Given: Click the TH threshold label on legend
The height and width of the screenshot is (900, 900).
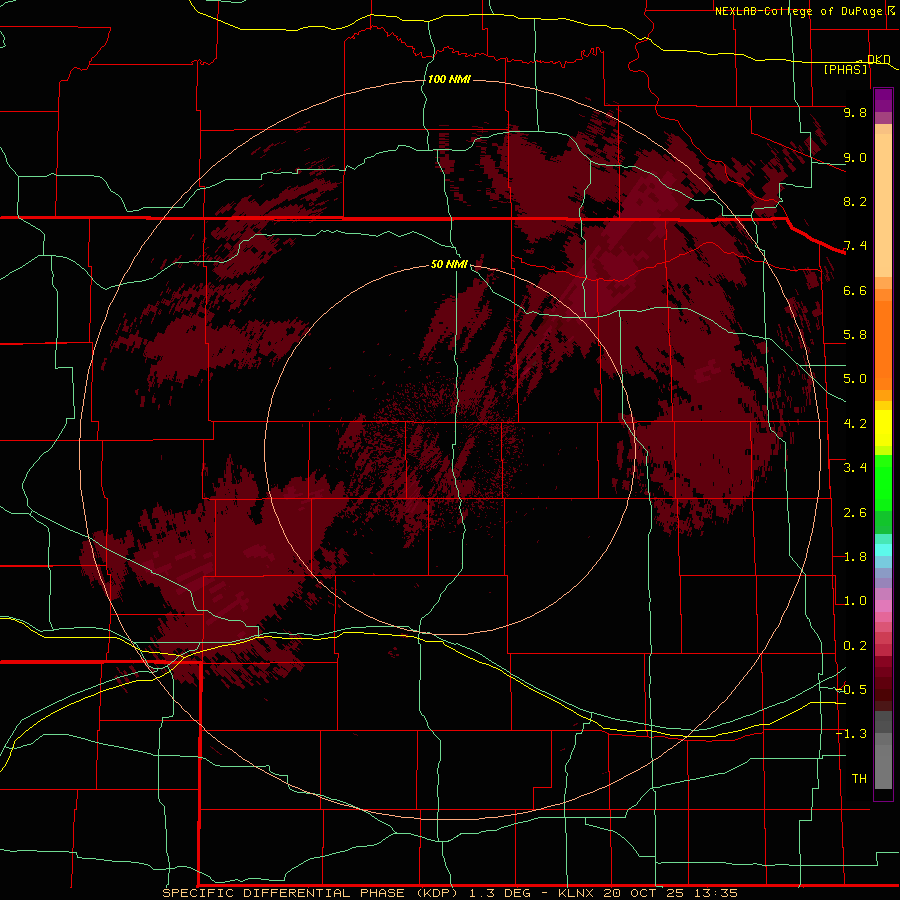Looking at the screenshot, I should coord(859,779).
